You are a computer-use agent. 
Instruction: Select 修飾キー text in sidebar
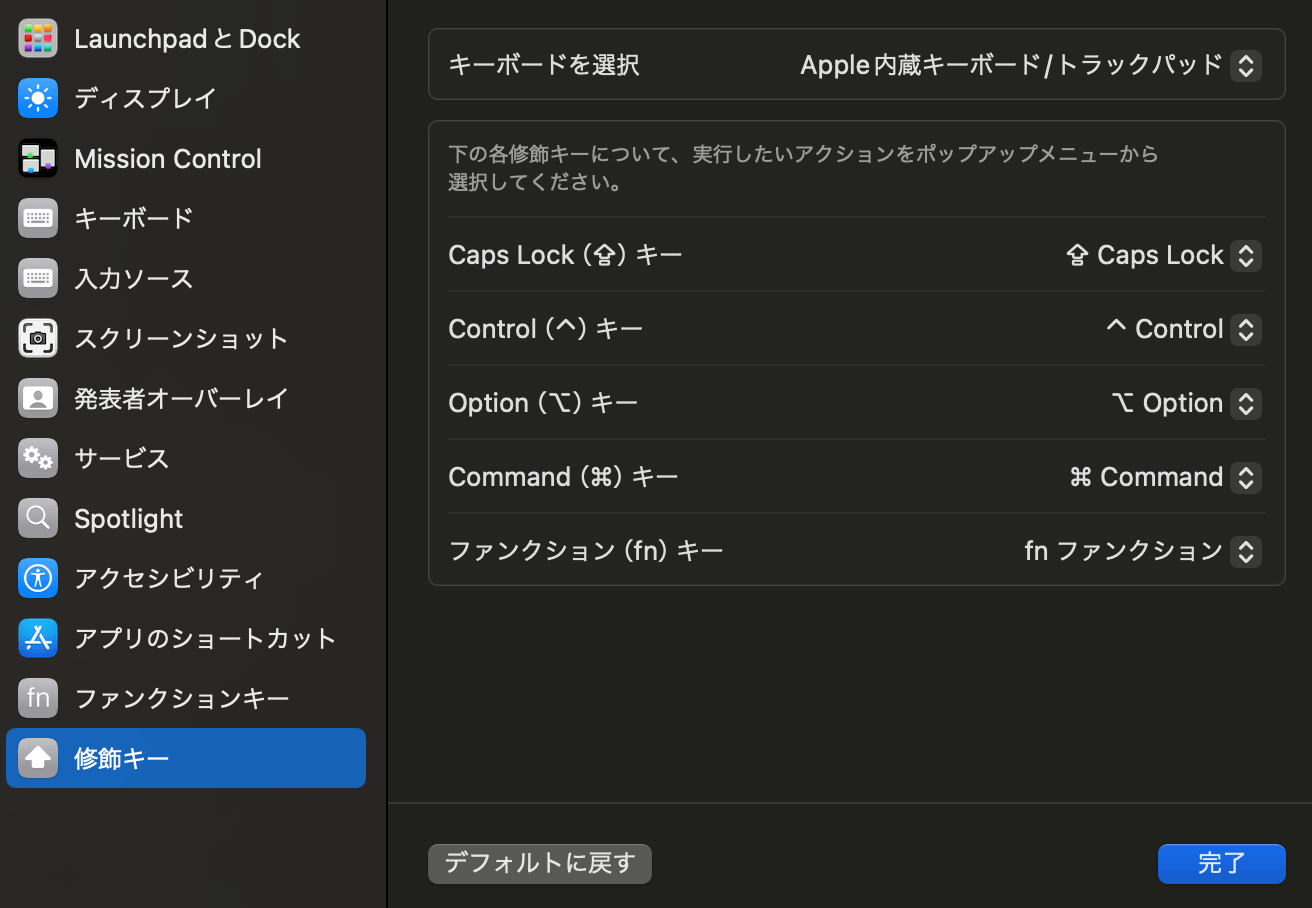click(x=122, y=758)
